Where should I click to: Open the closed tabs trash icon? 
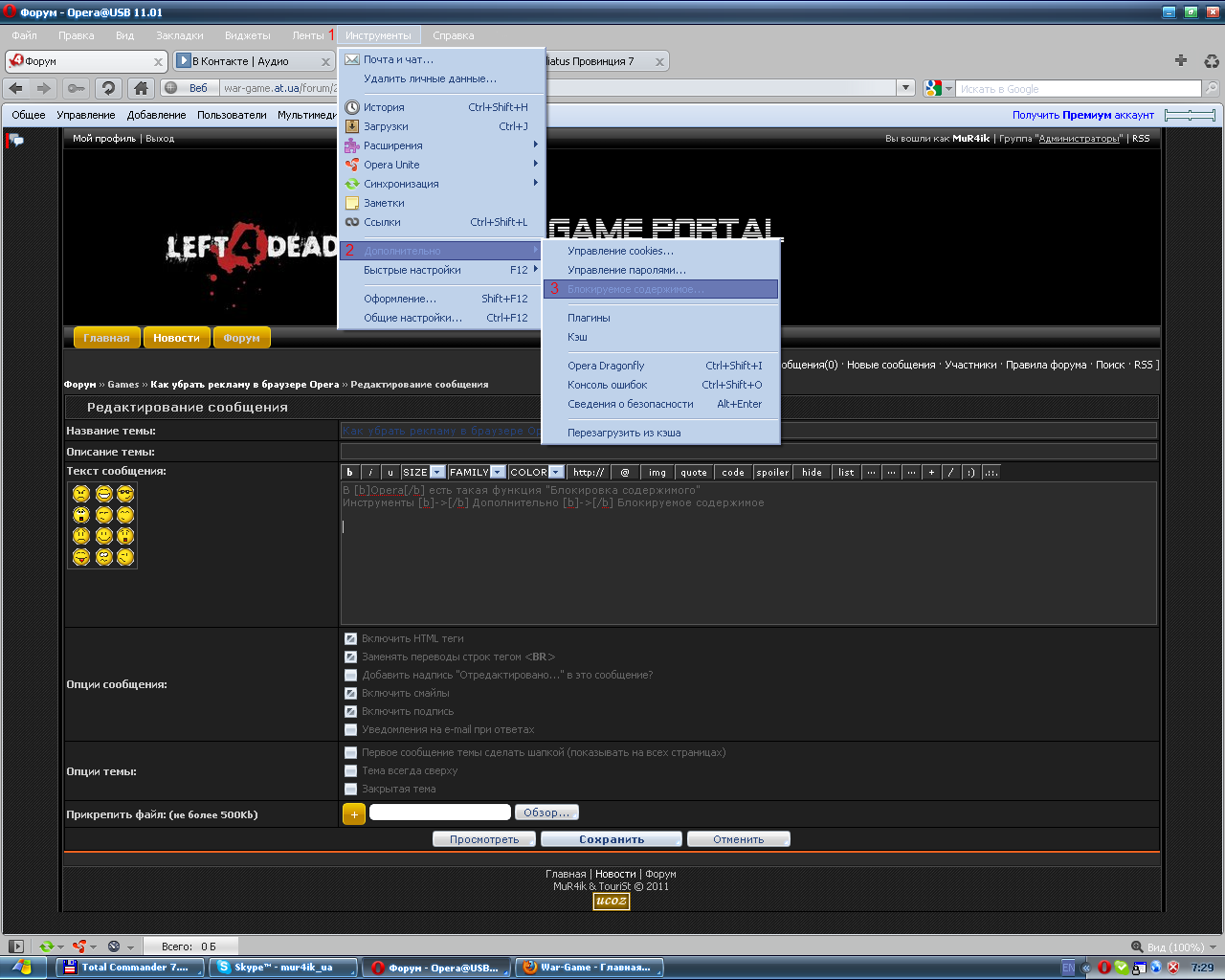(1211, 61)
